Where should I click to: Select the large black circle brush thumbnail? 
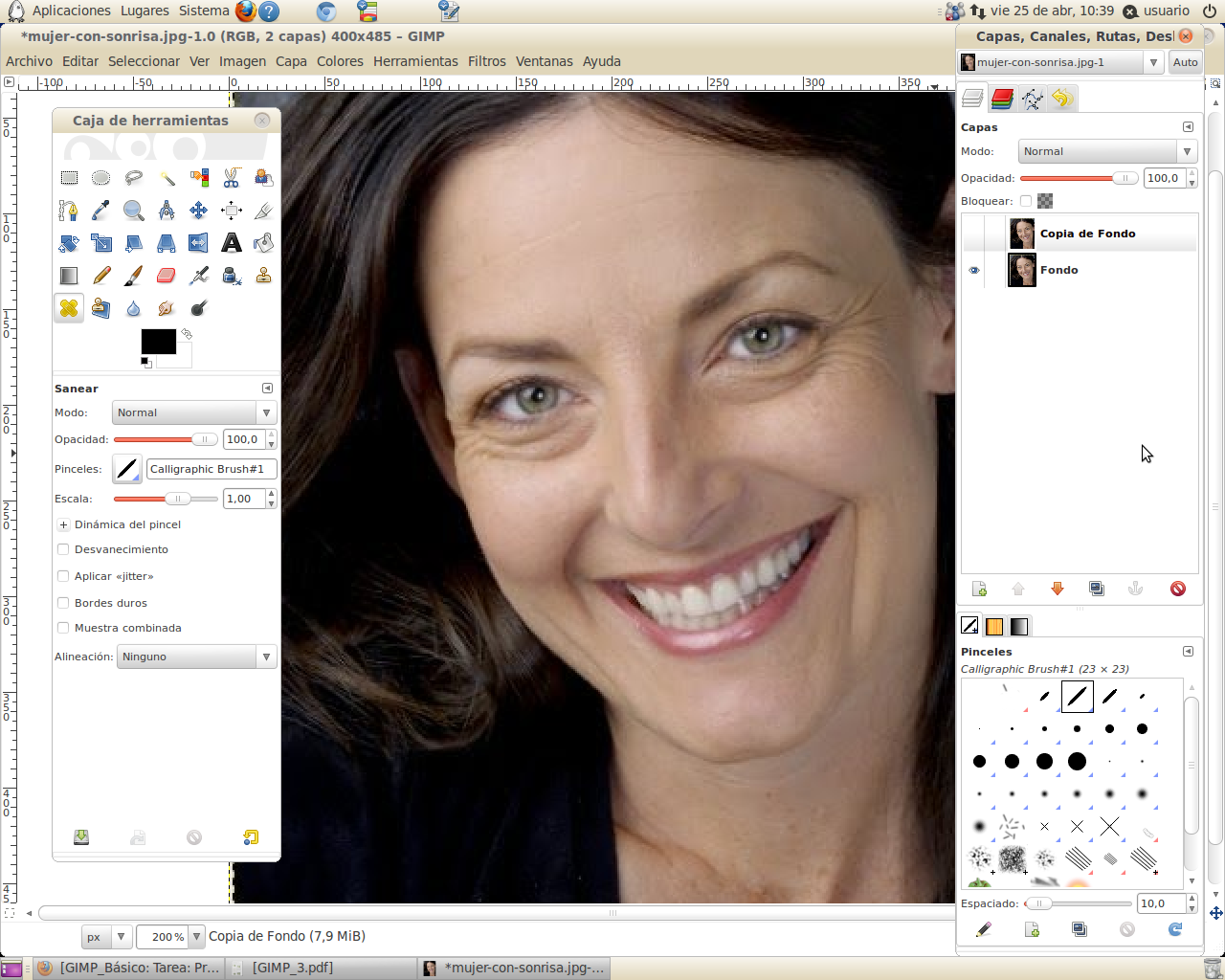[1077, 761]
